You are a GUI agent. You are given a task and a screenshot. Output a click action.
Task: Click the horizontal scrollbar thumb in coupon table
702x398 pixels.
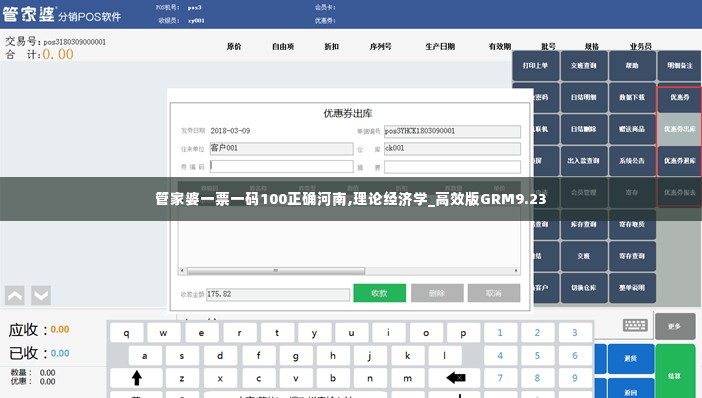point(276,271)
